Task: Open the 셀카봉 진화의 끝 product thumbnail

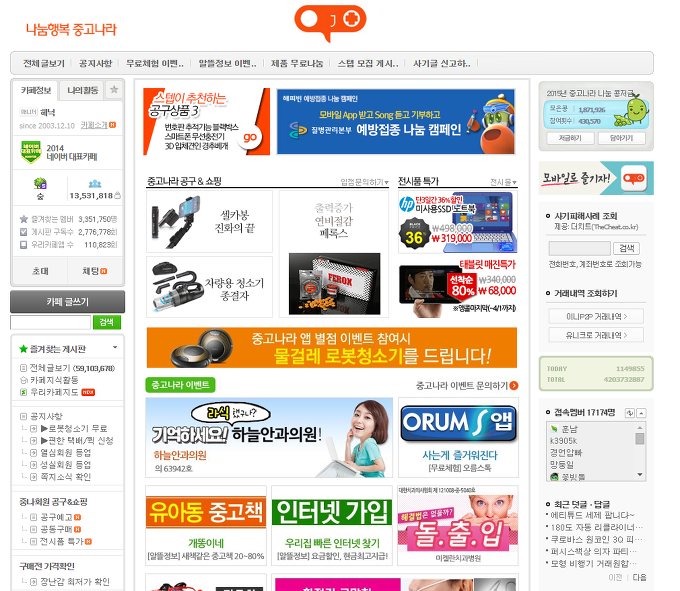Action: 209,221
